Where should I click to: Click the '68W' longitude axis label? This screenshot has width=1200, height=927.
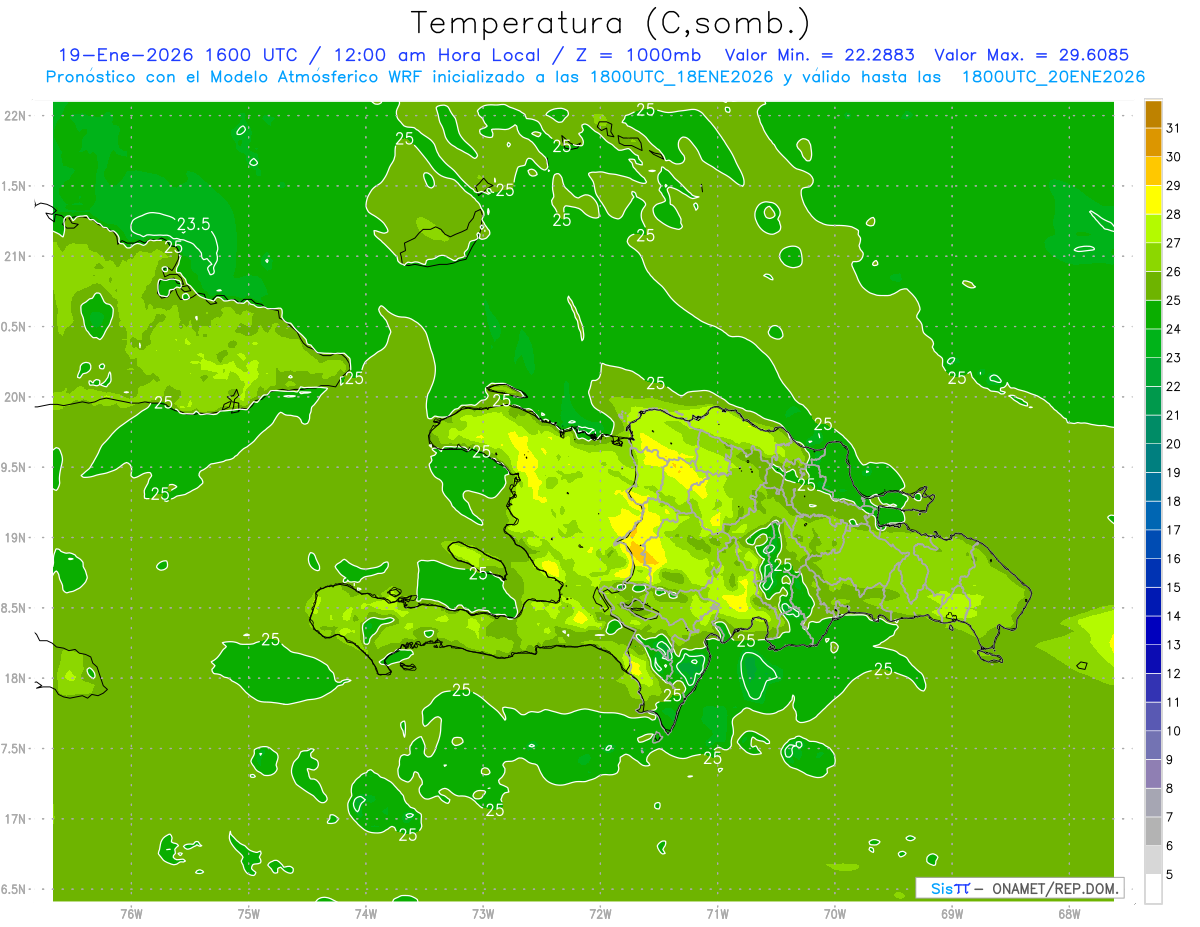point(1069,913)
